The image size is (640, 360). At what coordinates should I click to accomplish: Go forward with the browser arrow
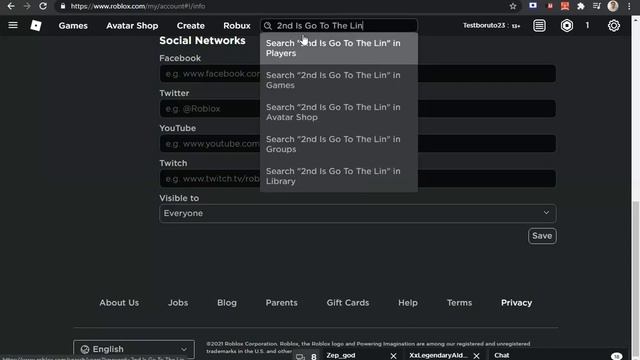[x=27, y=6]
